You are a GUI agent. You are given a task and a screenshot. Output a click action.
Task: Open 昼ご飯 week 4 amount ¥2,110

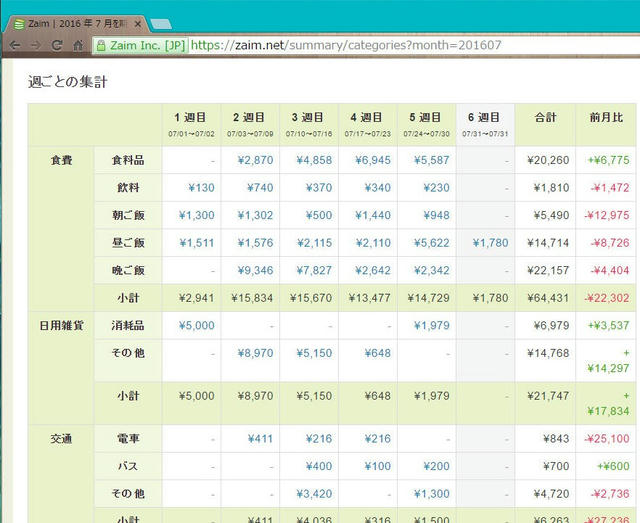[x=373, y=243]
